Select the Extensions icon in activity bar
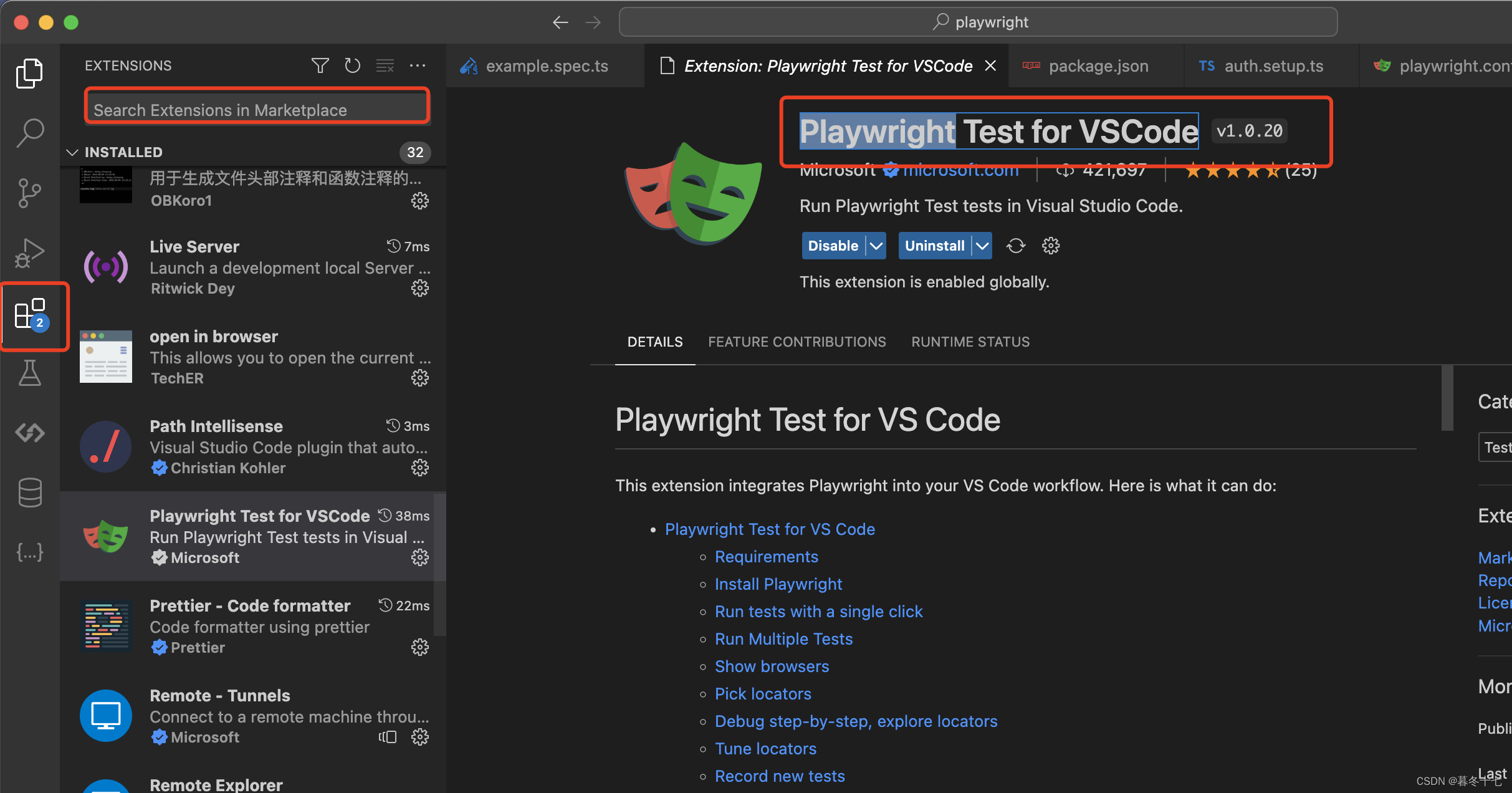1512x793 pixels. (31, 315)
